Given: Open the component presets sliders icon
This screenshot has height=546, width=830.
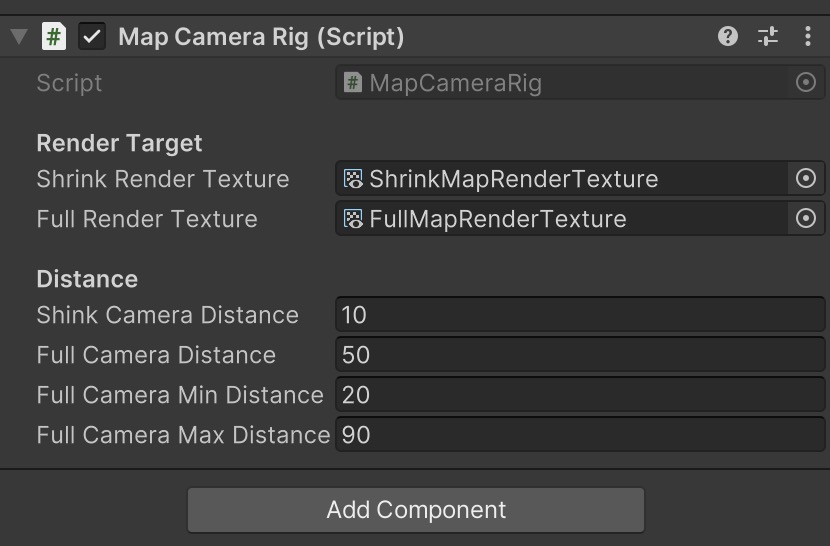Looking at the screenshot, I should coord(768,37).
